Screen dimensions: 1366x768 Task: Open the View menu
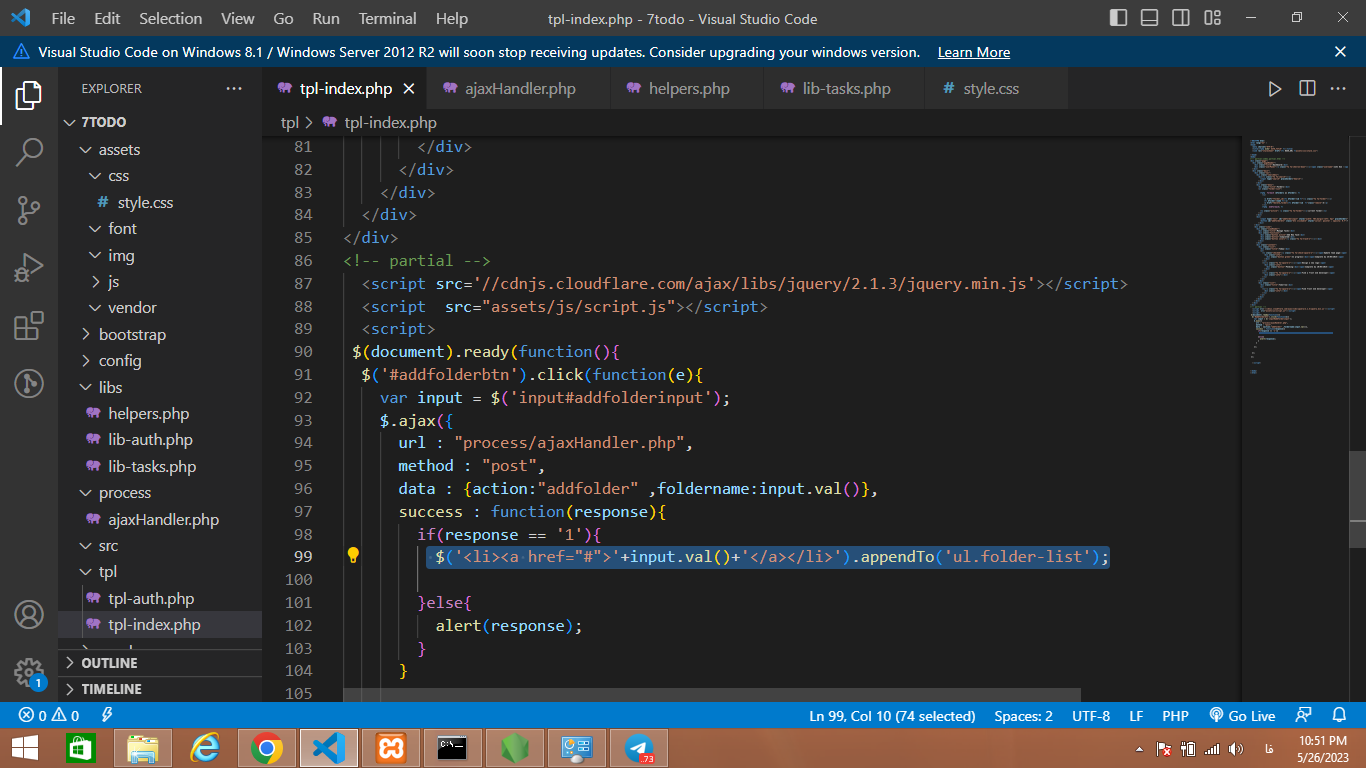coord(237,18)
